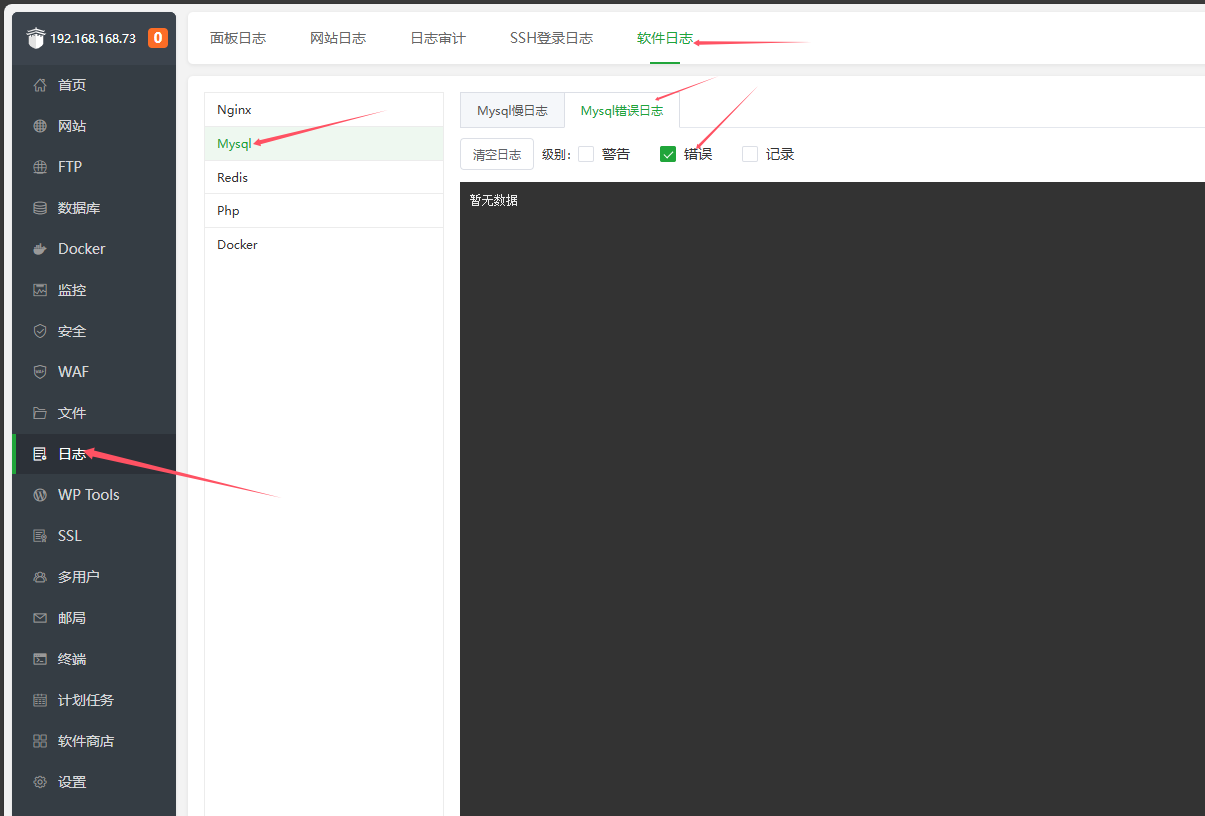The image size is (1205, 816).
Task: Click the server IP 192.168.168.73
Action: click(x=93, y=38)
